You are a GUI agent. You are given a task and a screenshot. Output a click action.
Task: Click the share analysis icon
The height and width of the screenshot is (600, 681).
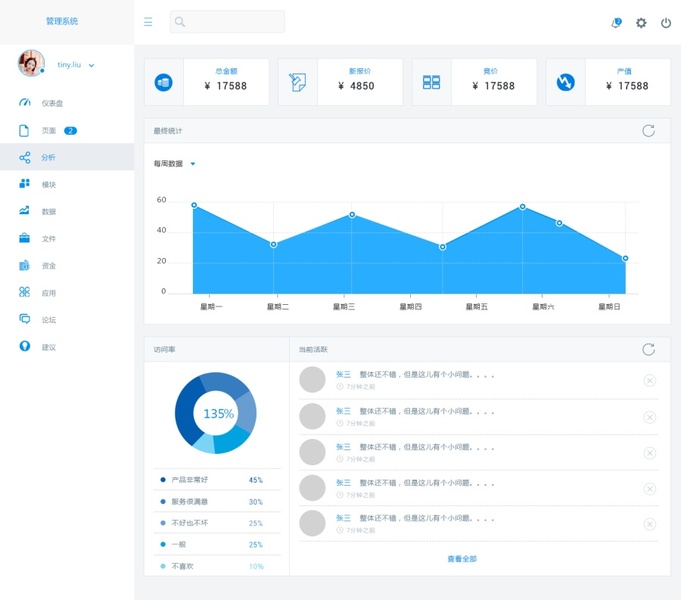(x=24, y=157)
